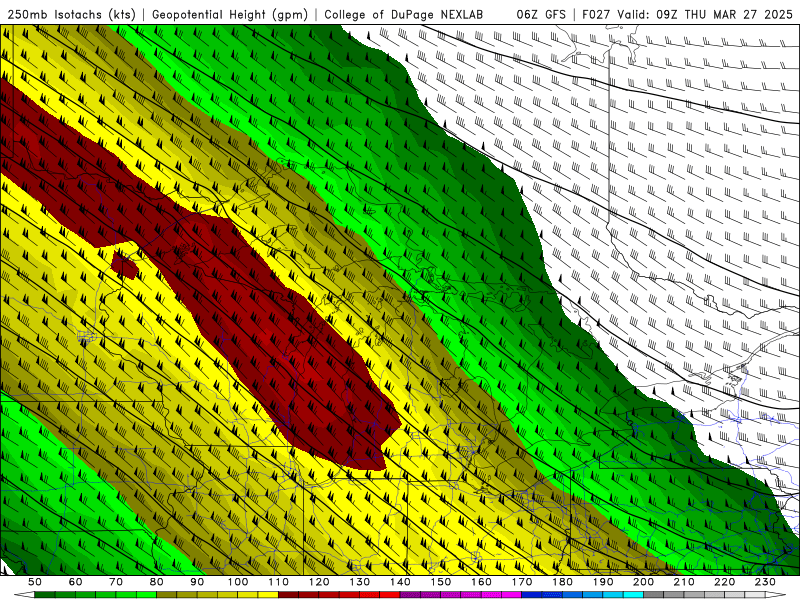Click the dark red swatch under the 110 label
This screenshot has width=800, height=600.
(289, 595)
